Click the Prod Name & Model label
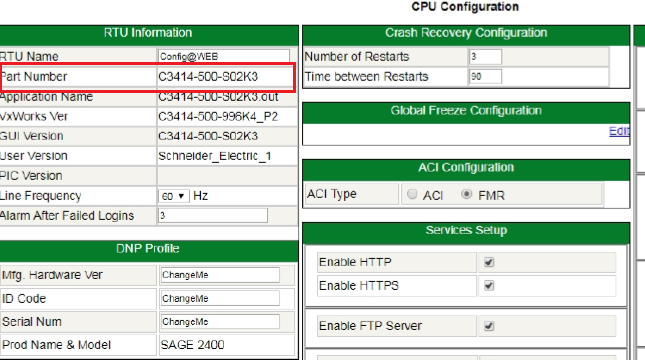Image resolution: width=645 pixels, height=360 pixels. point(57,345)
